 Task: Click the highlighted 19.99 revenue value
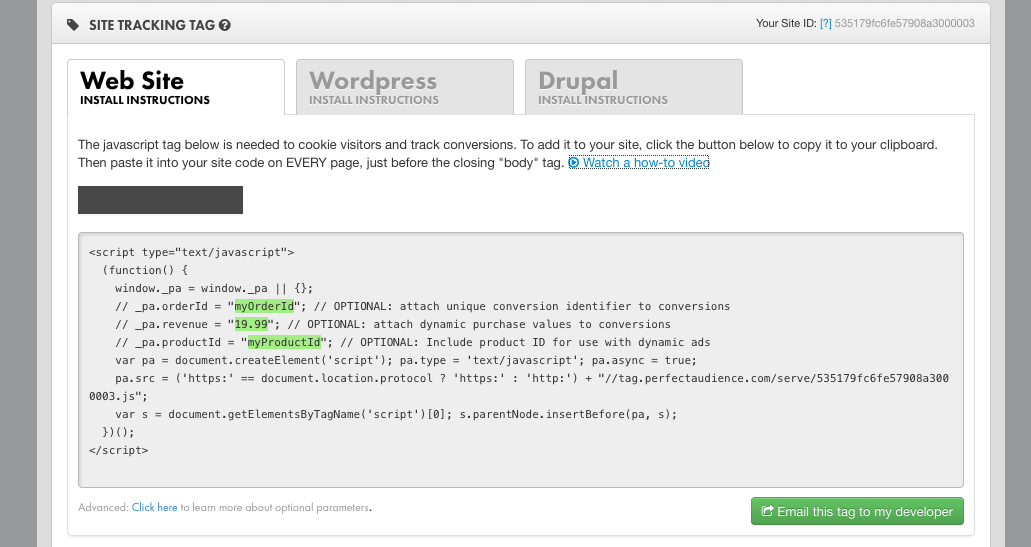pos(251,324)
